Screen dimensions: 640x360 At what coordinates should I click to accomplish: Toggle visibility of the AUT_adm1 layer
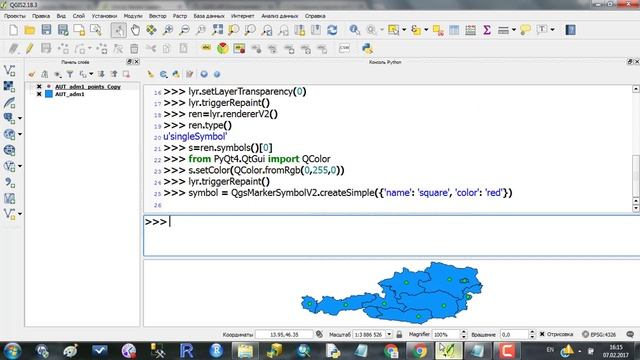[39, 94]
